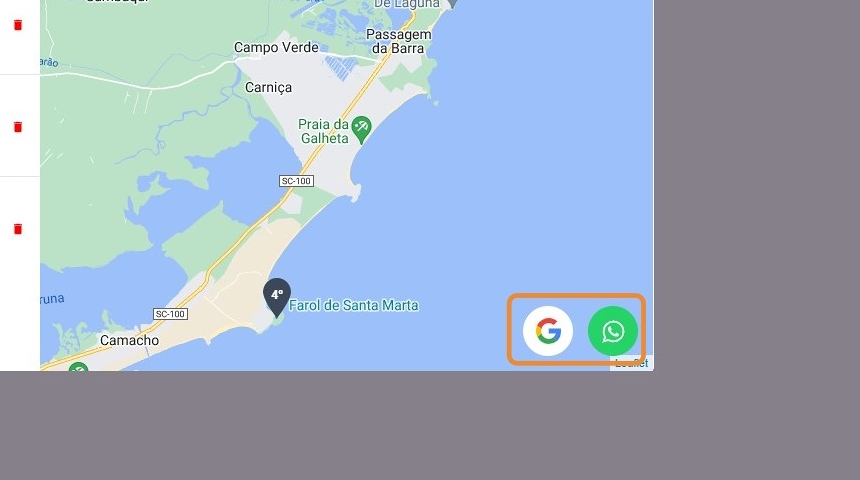Click the topmost red trash delete icon
Screen dimensions: 860x480
point(18,25)
